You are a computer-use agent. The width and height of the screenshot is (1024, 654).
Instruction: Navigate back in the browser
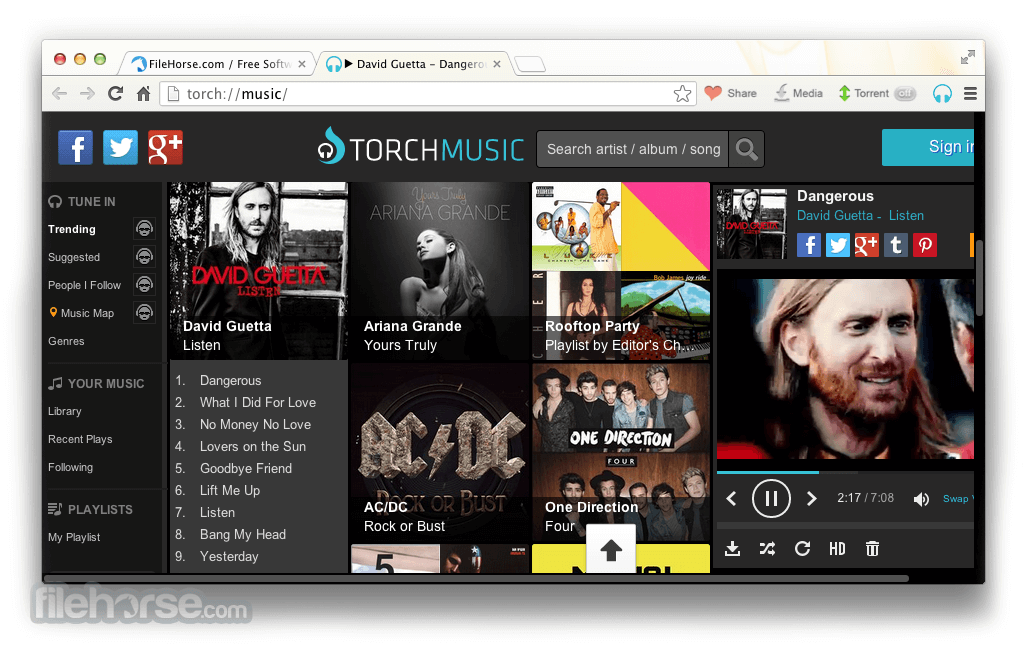coord(59,93)
